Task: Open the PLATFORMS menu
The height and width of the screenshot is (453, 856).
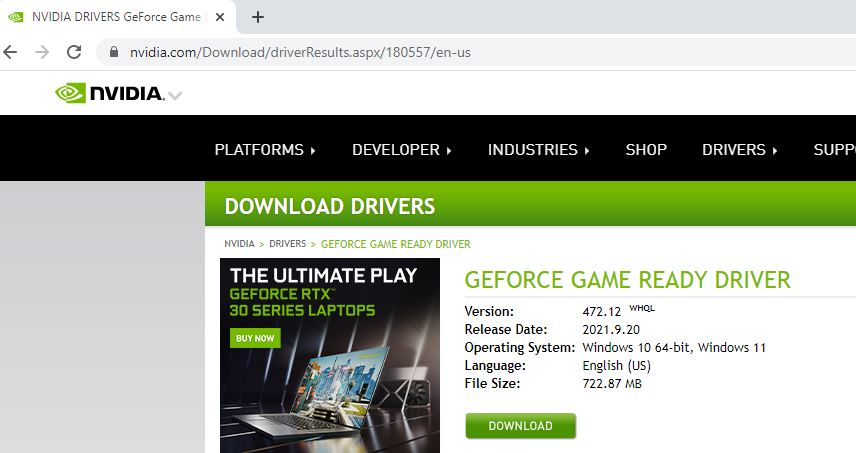Action: pos(265,150)
